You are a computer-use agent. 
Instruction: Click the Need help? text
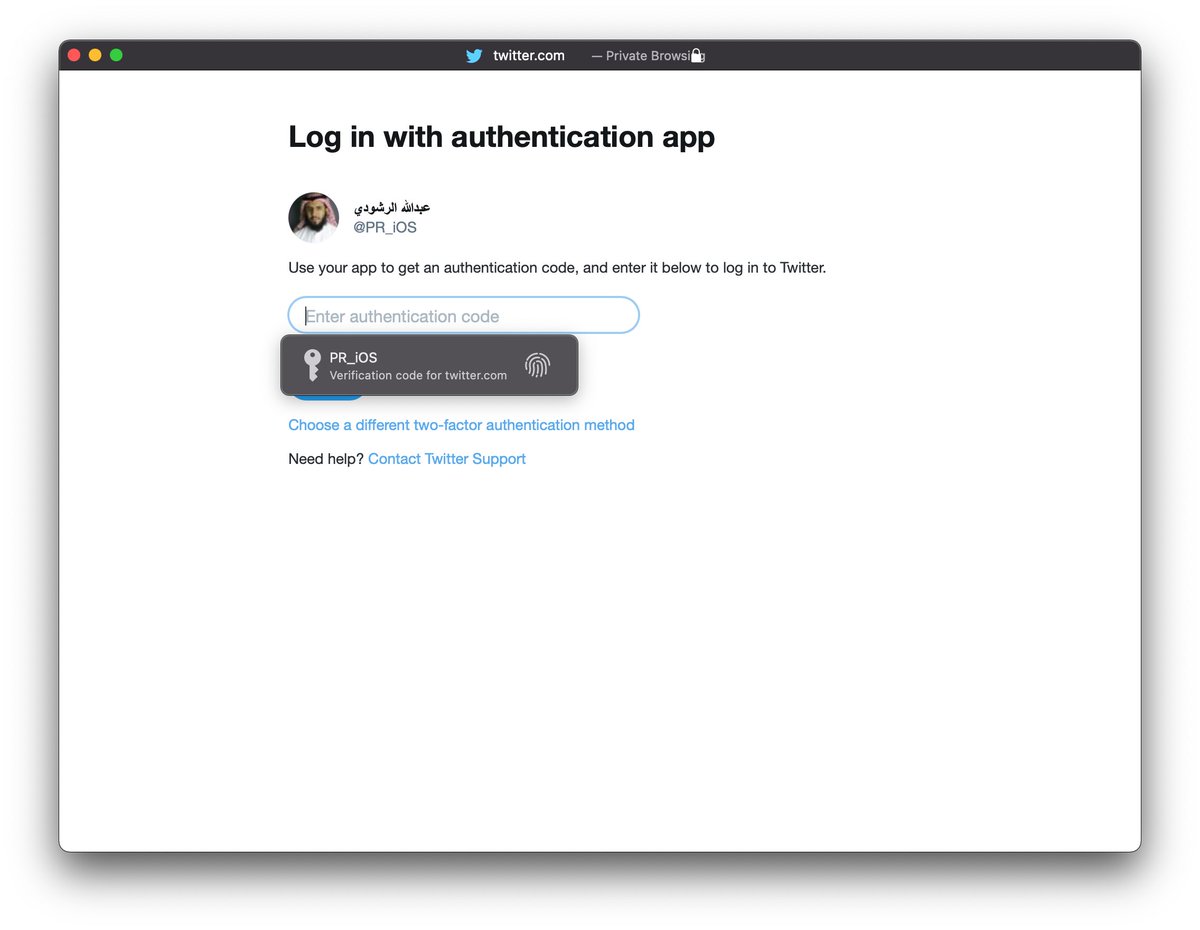click(x=326, y=459)
